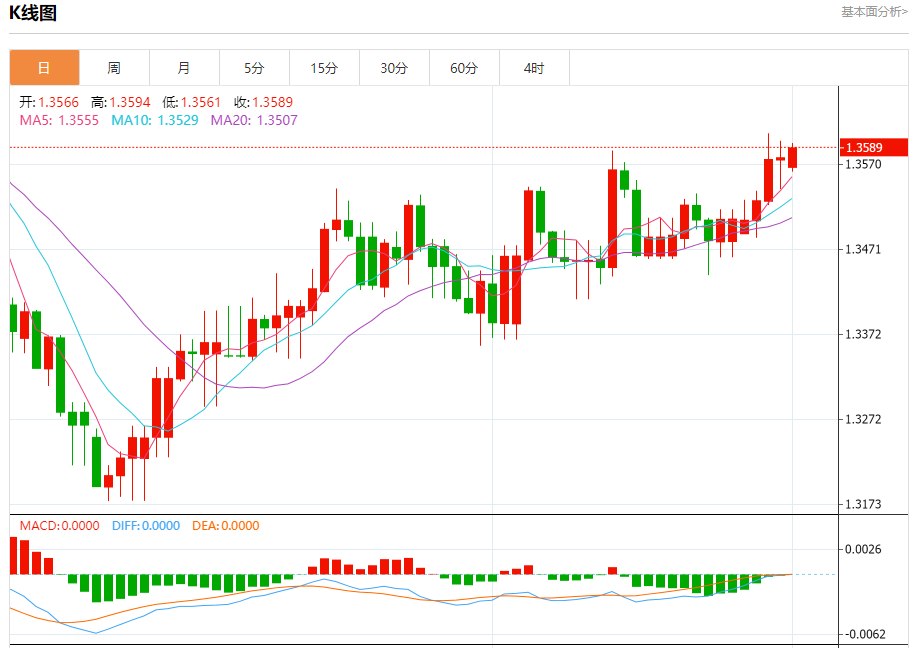Click the 1.3570 price axis label

(863, 165)
